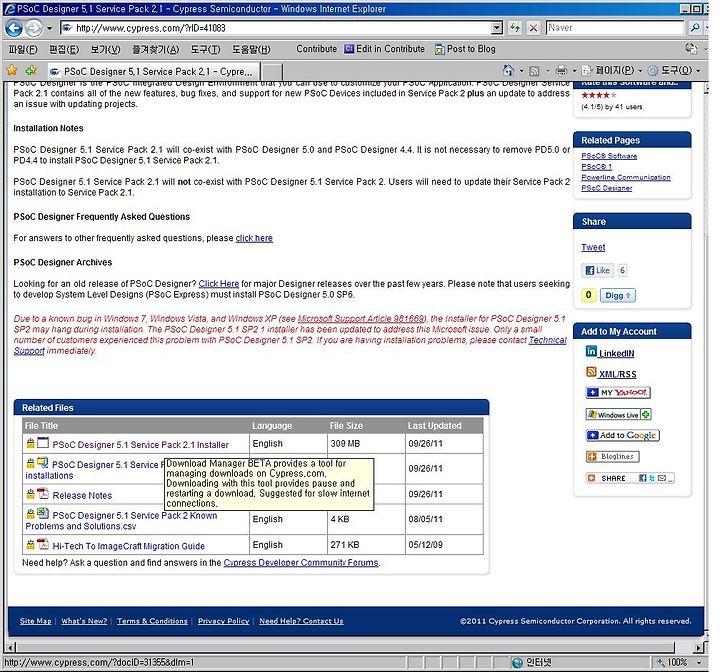The image size is (720, 672).
Task: Click the Add to Favorites star-plus icon
Action: click(x=31, y=70)
